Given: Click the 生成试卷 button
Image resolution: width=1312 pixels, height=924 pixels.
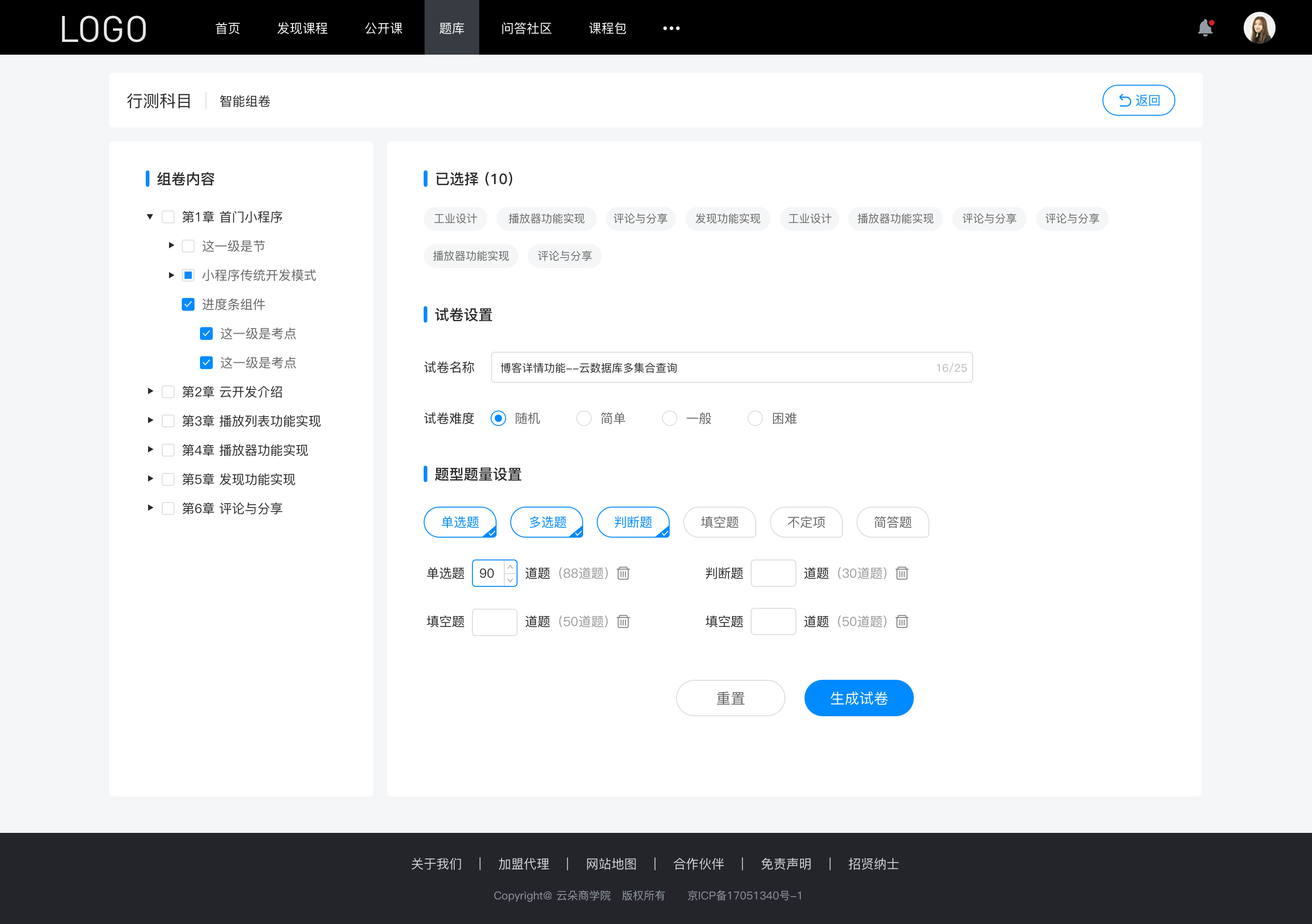Looking at the screenshot, I should coord(858,698).
